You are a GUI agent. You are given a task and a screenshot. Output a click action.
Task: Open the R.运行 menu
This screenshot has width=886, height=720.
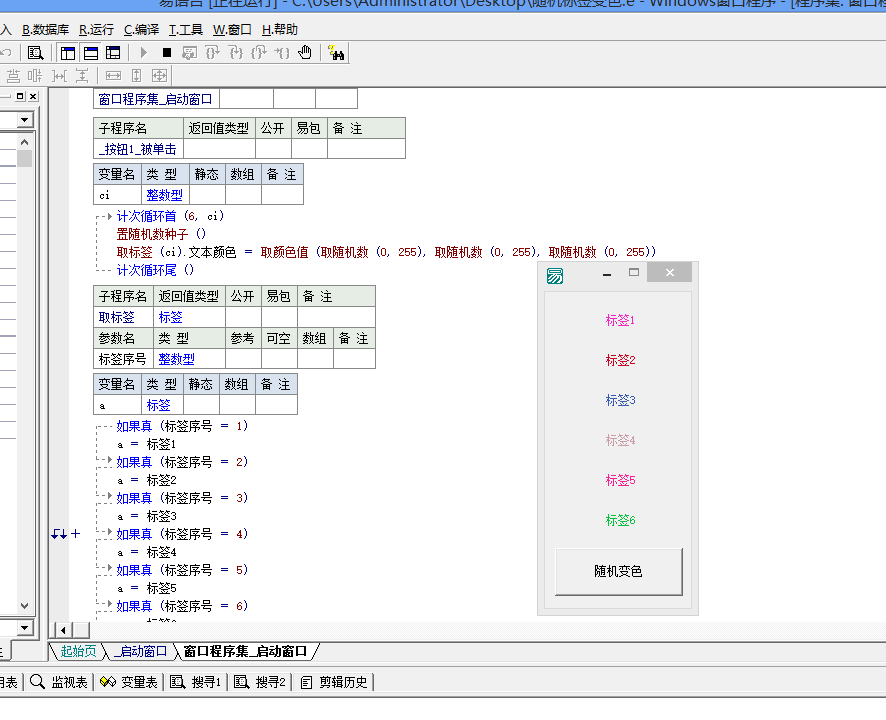97,30
